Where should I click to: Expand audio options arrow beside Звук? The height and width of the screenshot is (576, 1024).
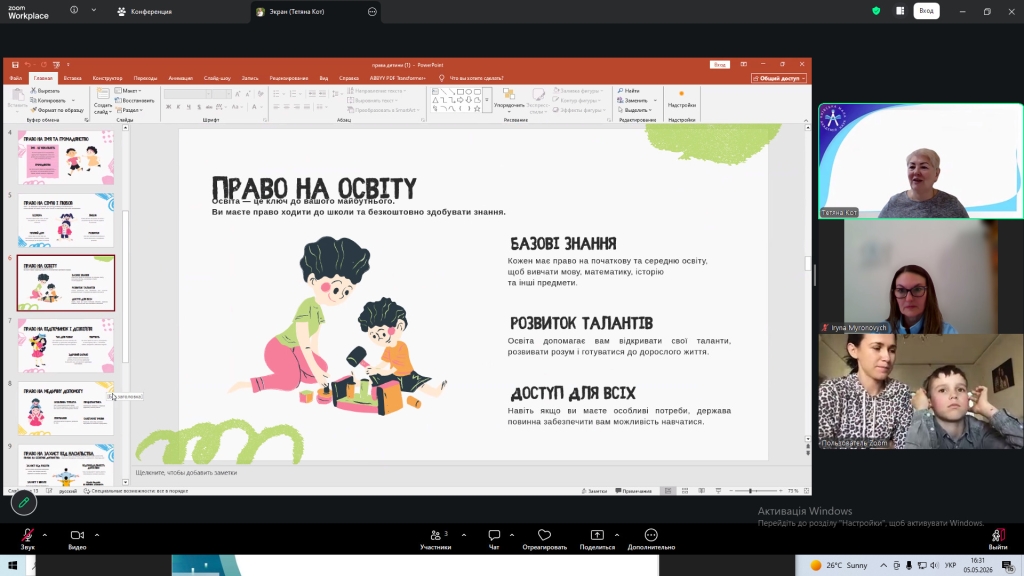(44, 535)
